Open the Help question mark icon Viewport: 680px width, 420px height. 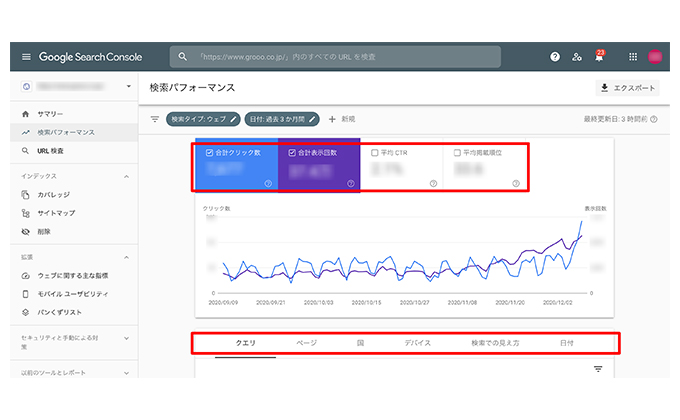click(555, 57)
